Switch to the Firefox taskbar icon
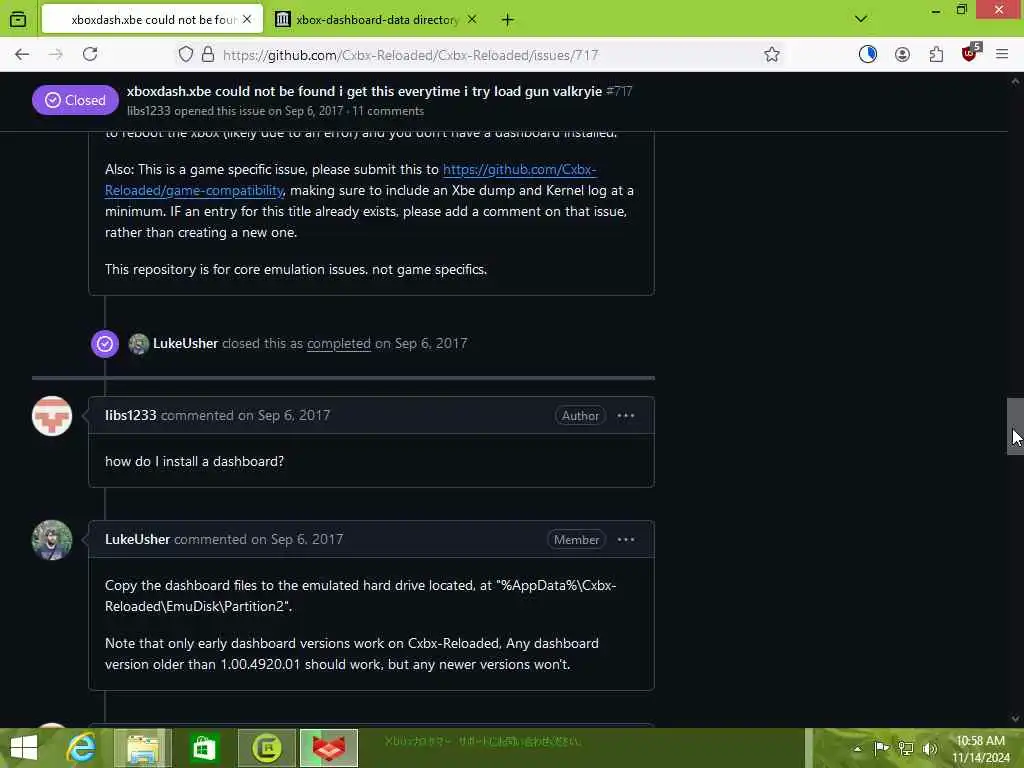 pos(328,748)
